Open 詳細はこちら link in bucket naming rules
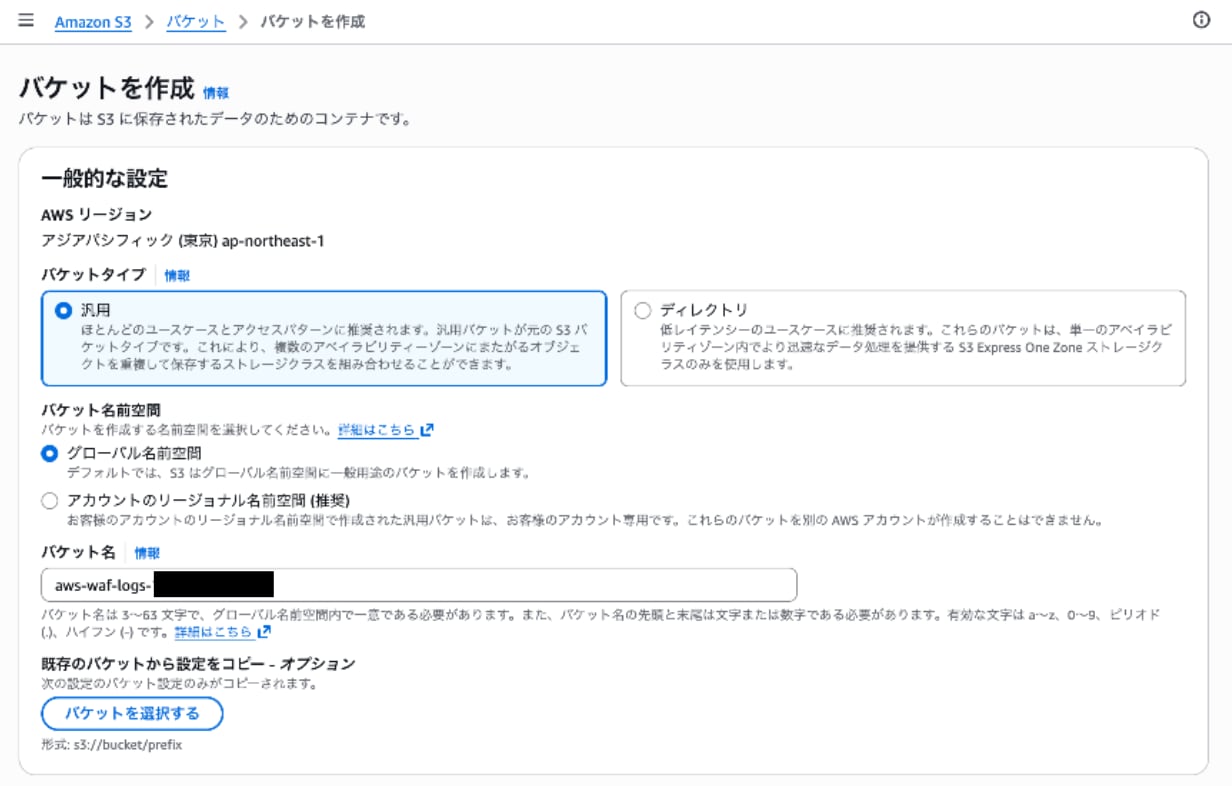 pos(213,632)
